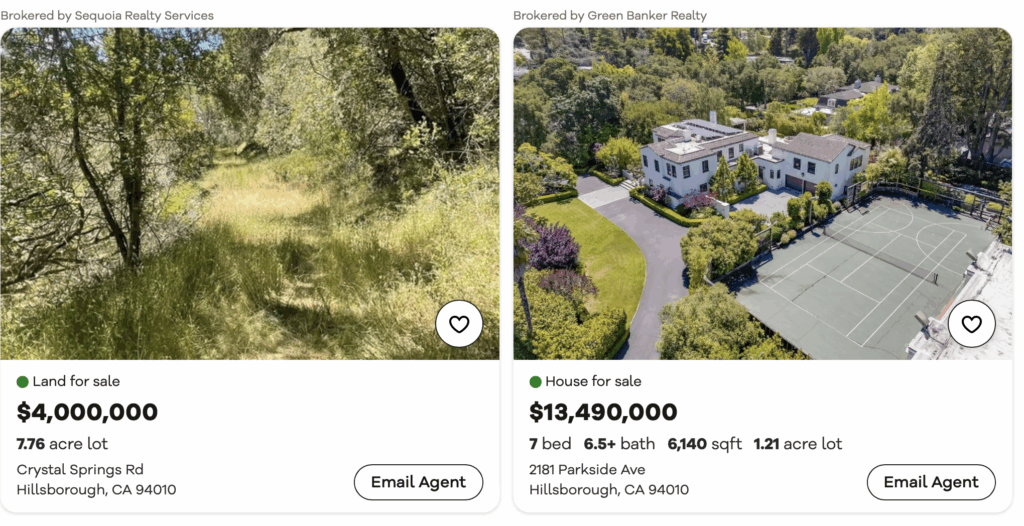Open the Crystal Springs Rd address link
Viewport: 1024px width, 526px height.
(80, 470)
